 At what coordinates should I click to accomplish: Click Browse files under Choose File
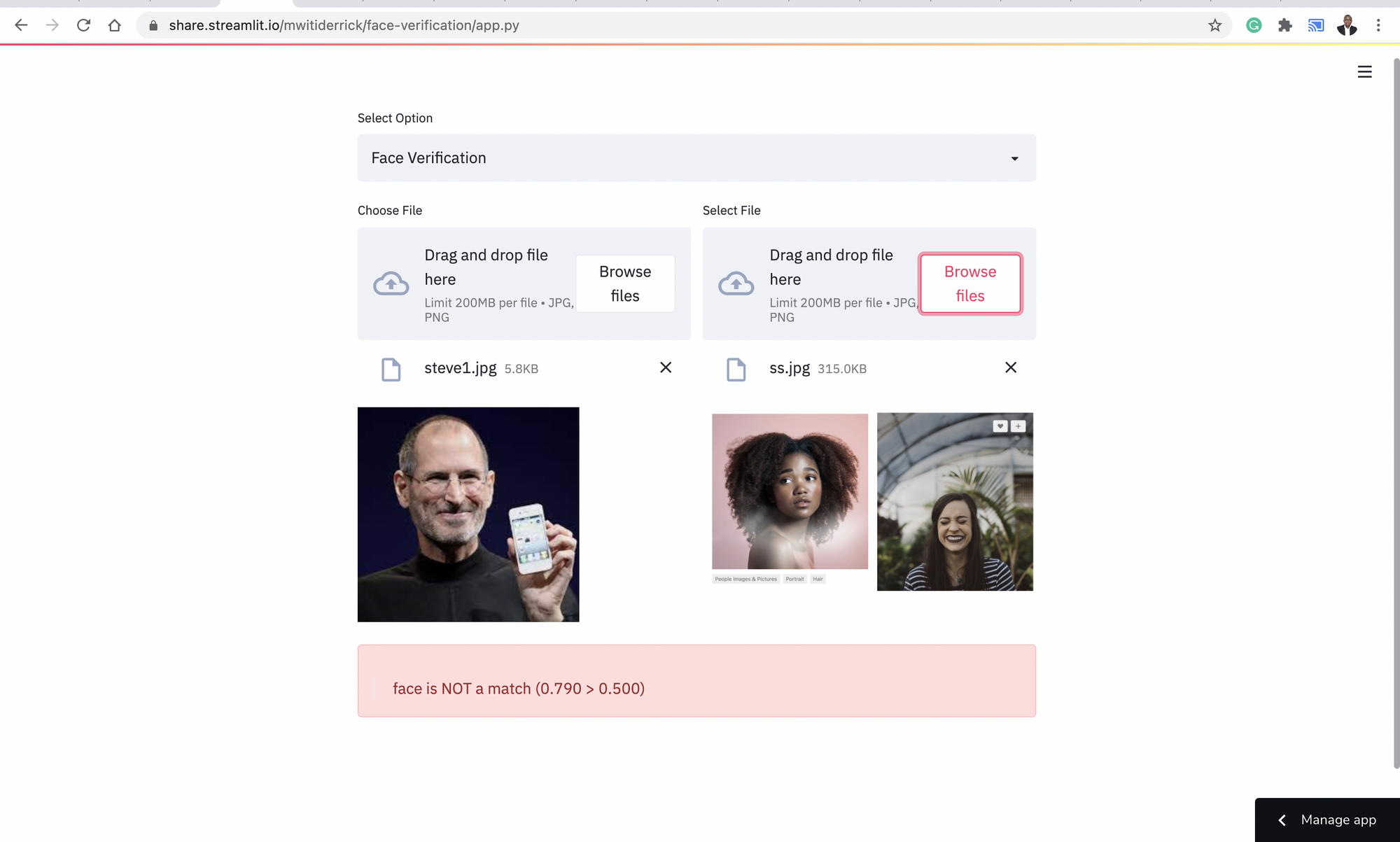(624, 283)
